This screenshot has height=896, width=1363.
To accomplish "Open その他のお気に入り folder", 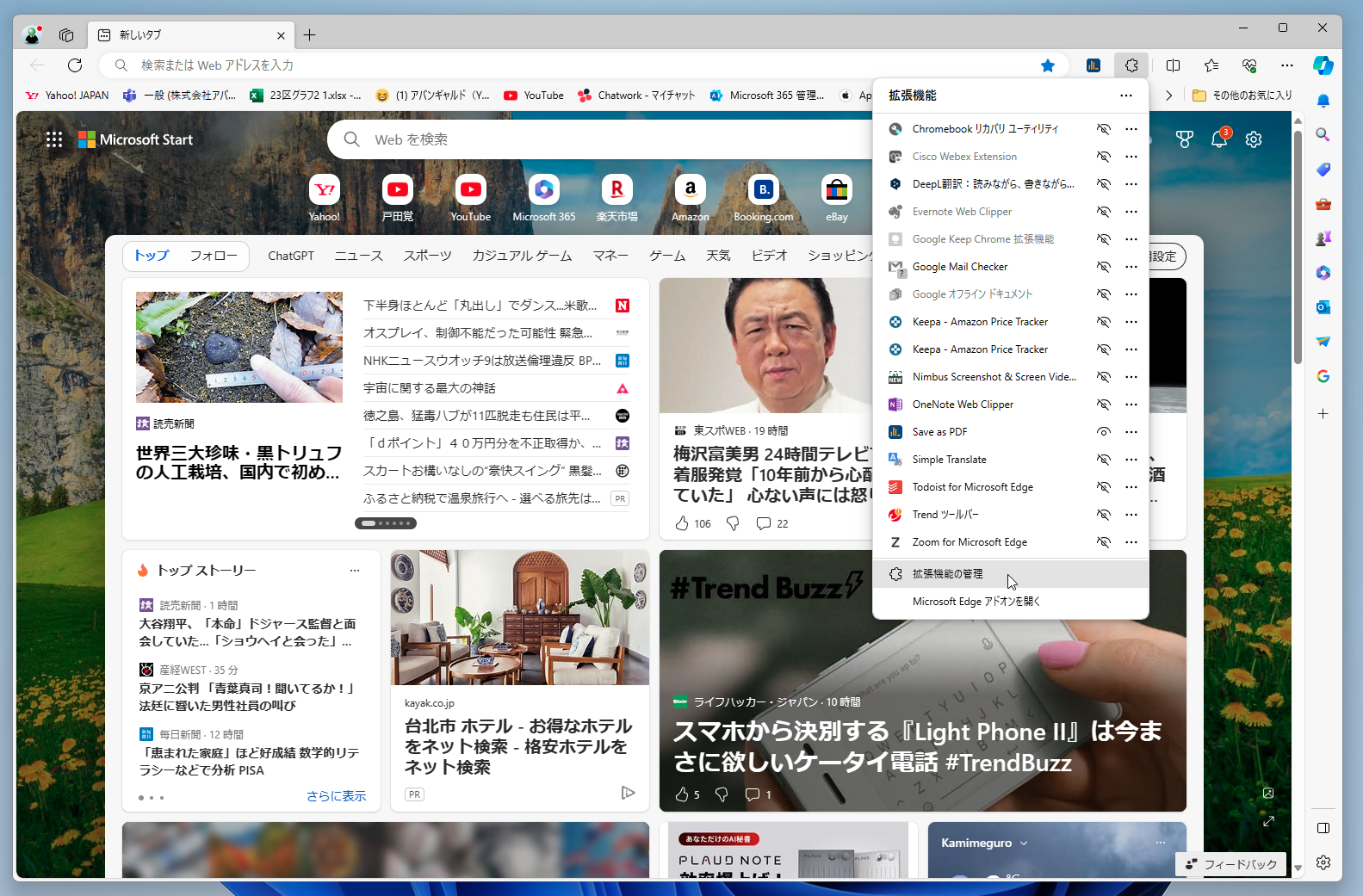I will click(x=1242, y=96).
